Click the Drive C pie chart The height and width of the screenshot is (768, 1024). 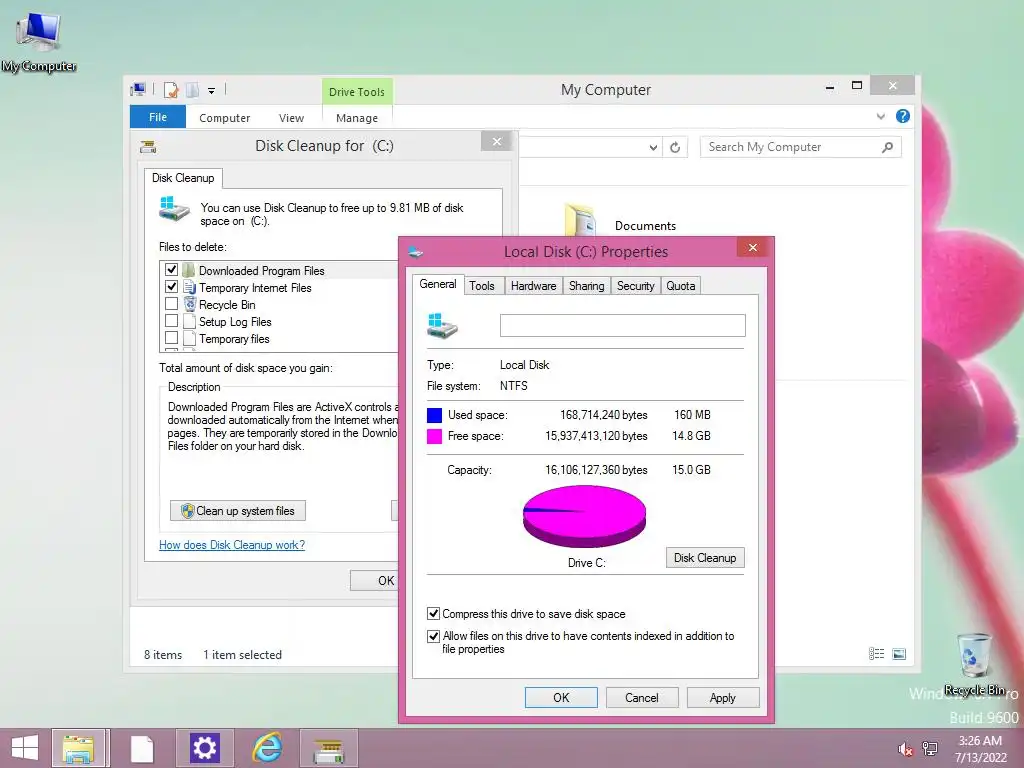coord(584,516)
